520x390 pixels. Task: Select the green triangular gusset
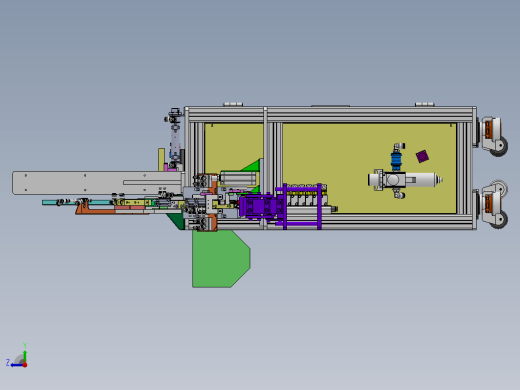[x=252, y=166]
